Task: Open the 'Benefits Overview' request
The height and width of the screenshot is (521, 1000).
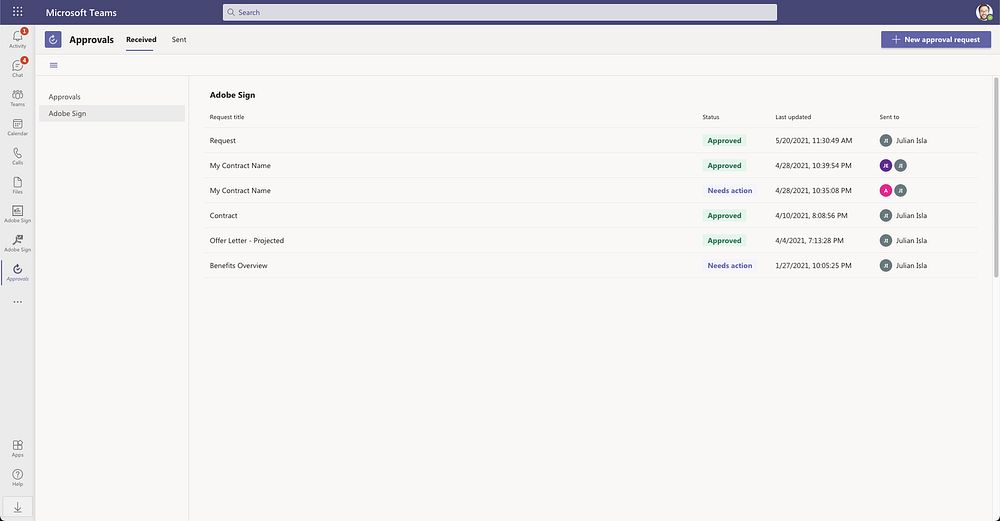Action: pyautogui.click(x=591, y=265)
